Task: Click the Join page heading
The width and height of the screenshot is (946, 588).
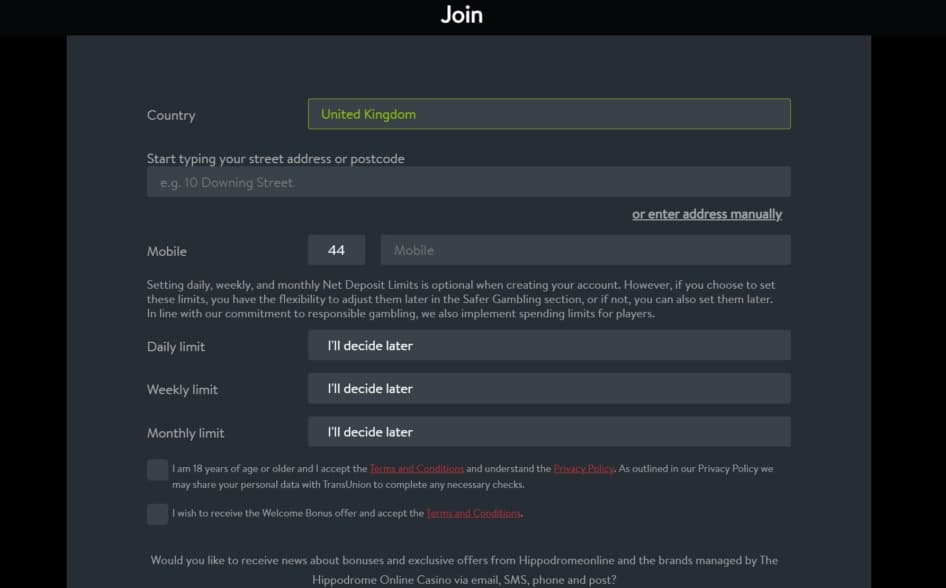Action: tap(461, 14)
